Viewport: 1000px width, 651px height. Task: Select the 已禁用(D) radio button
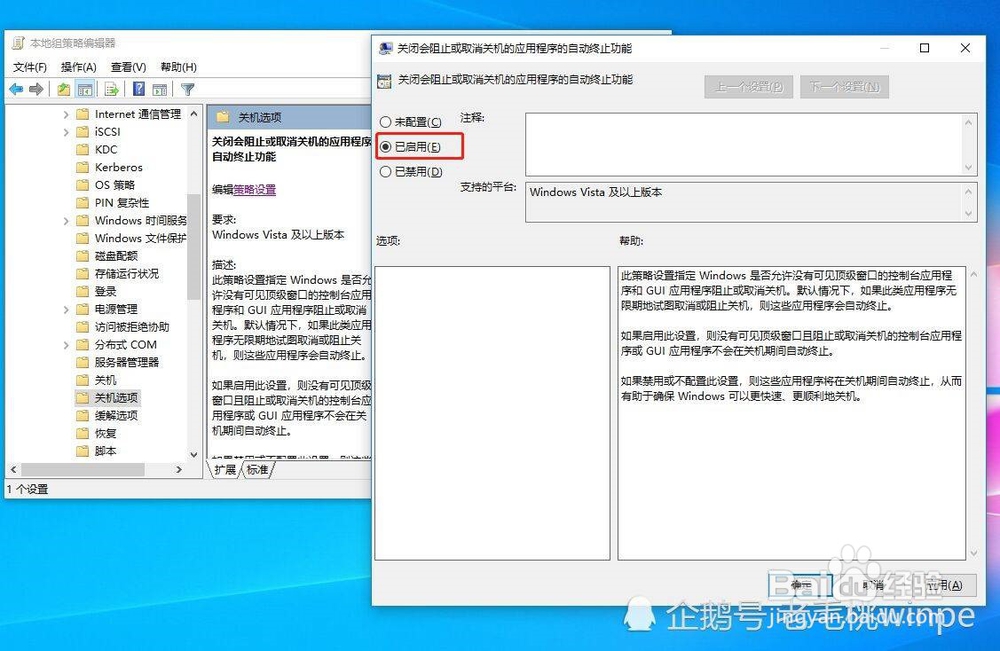click(385, 172)
